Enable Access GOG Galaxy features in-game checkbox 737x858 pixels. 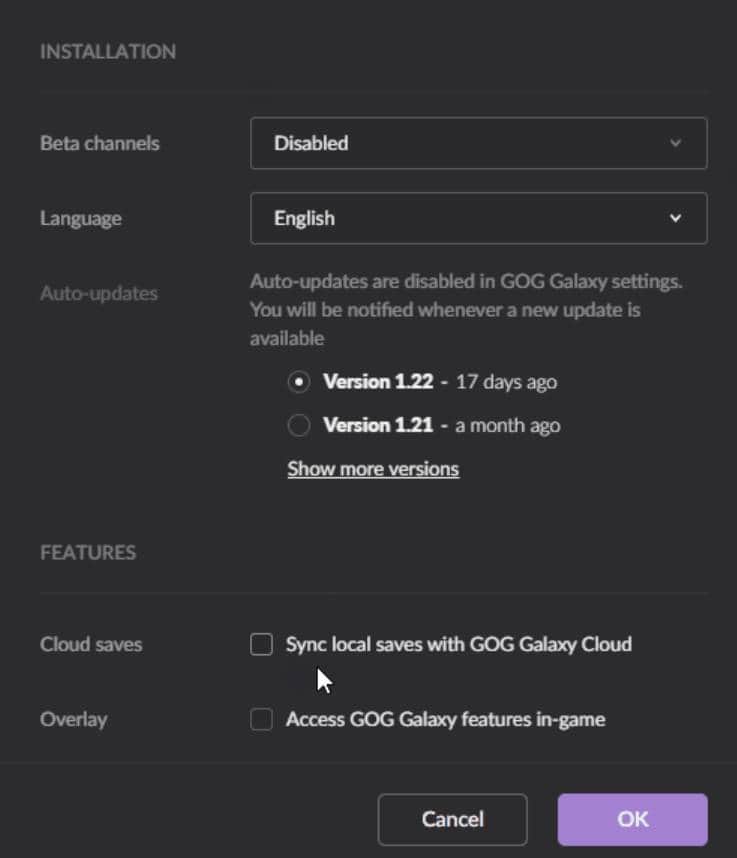[261, 719]
